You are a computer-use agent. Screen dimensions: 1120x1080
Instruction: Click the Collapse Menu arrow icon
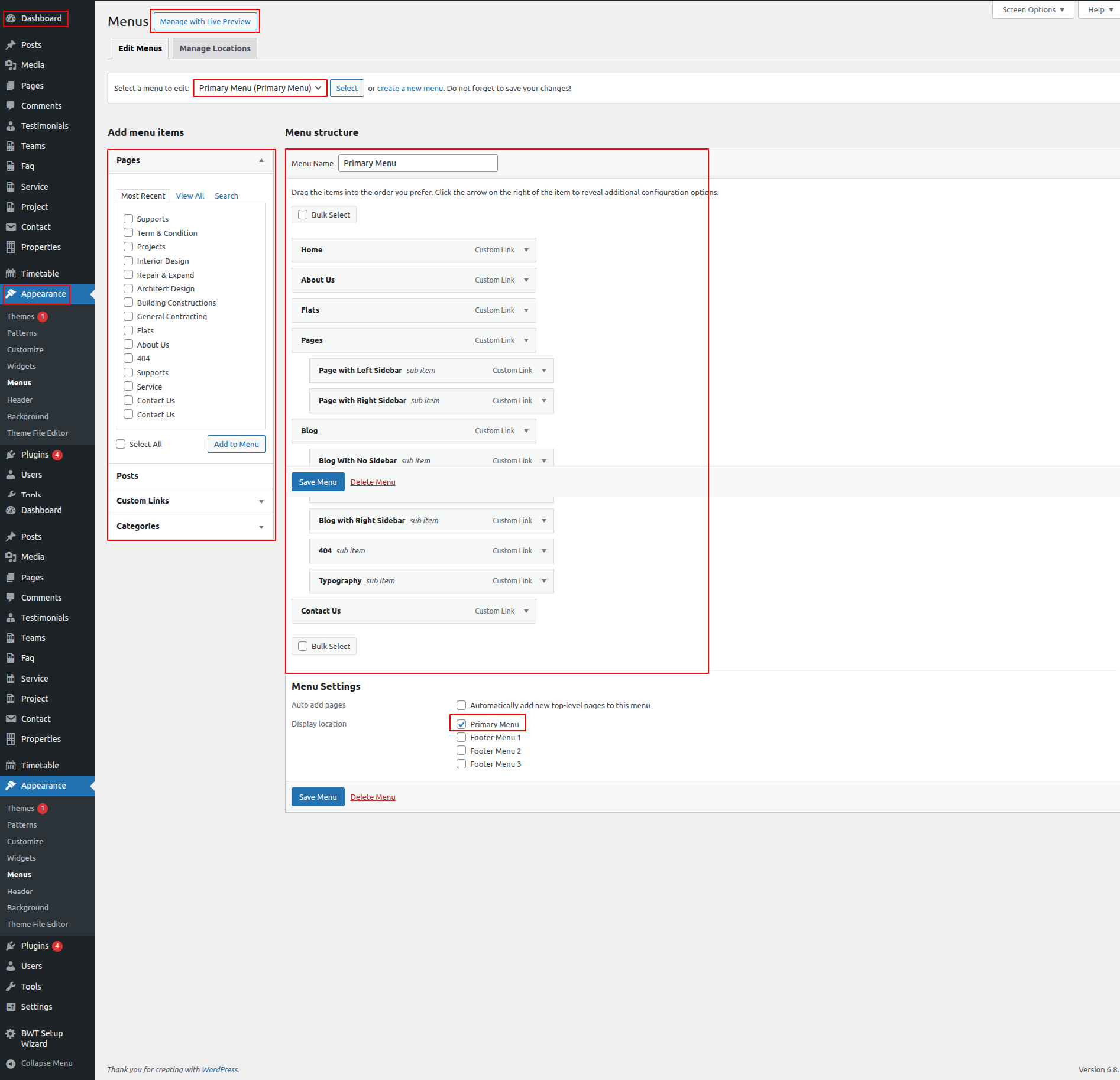(x=11, y=1063)
